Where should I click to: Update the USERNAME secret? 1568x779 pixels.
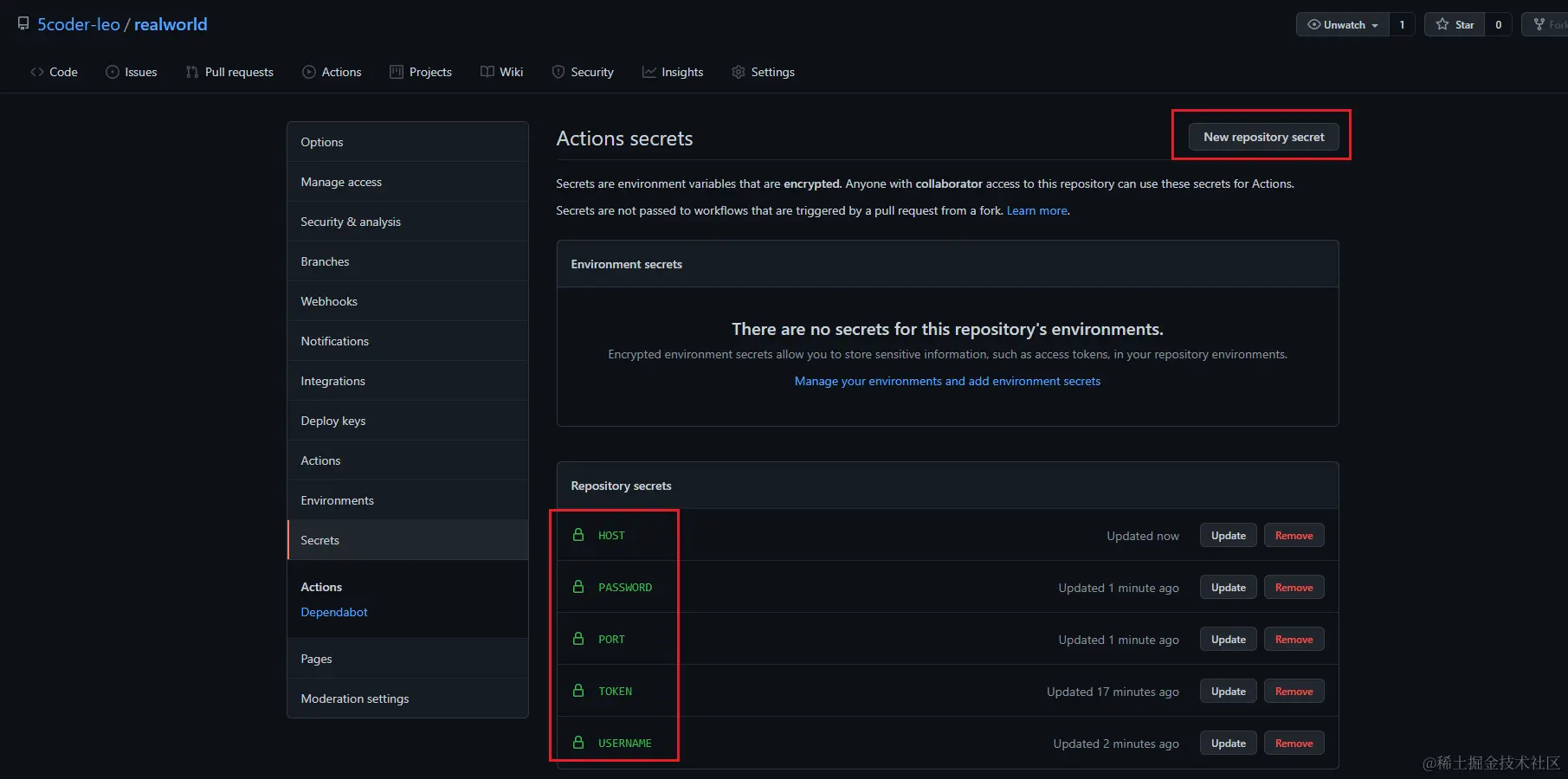point(1228,744)
